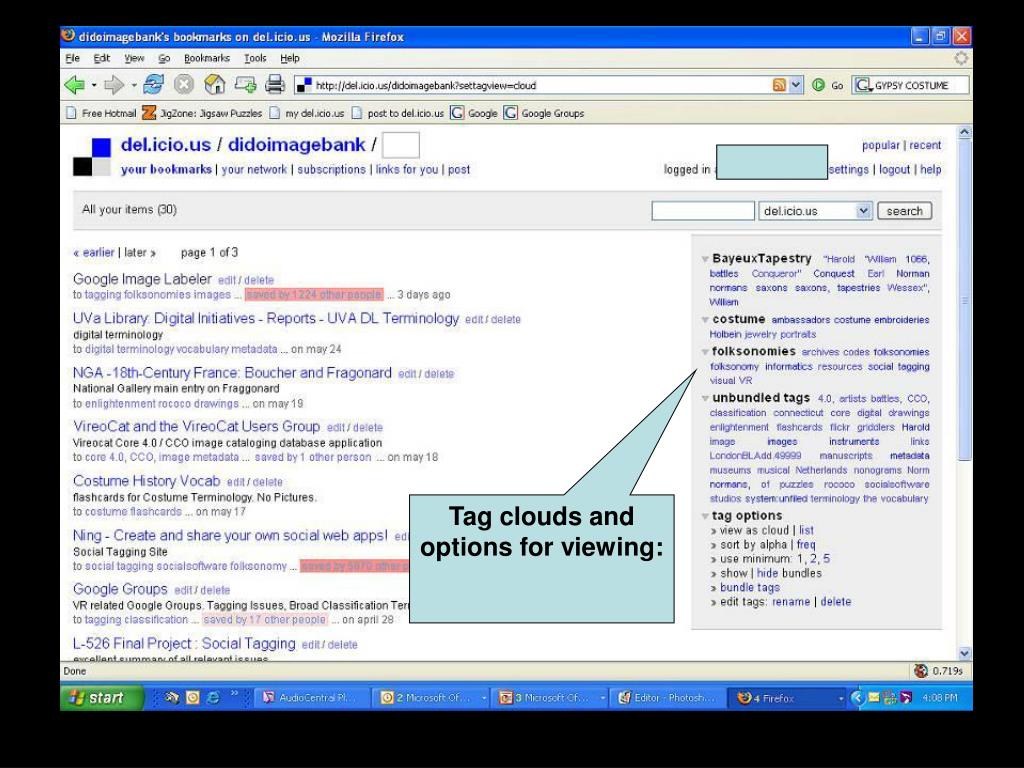This screenshot has height=768, width=1024.
Task: Reload the page with the refresh icon
Action: pos(153,84)
